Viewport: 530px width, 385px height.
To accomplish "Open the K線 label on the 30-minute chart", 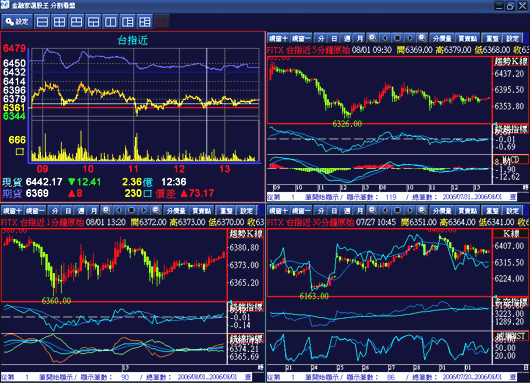I will 511,234.
